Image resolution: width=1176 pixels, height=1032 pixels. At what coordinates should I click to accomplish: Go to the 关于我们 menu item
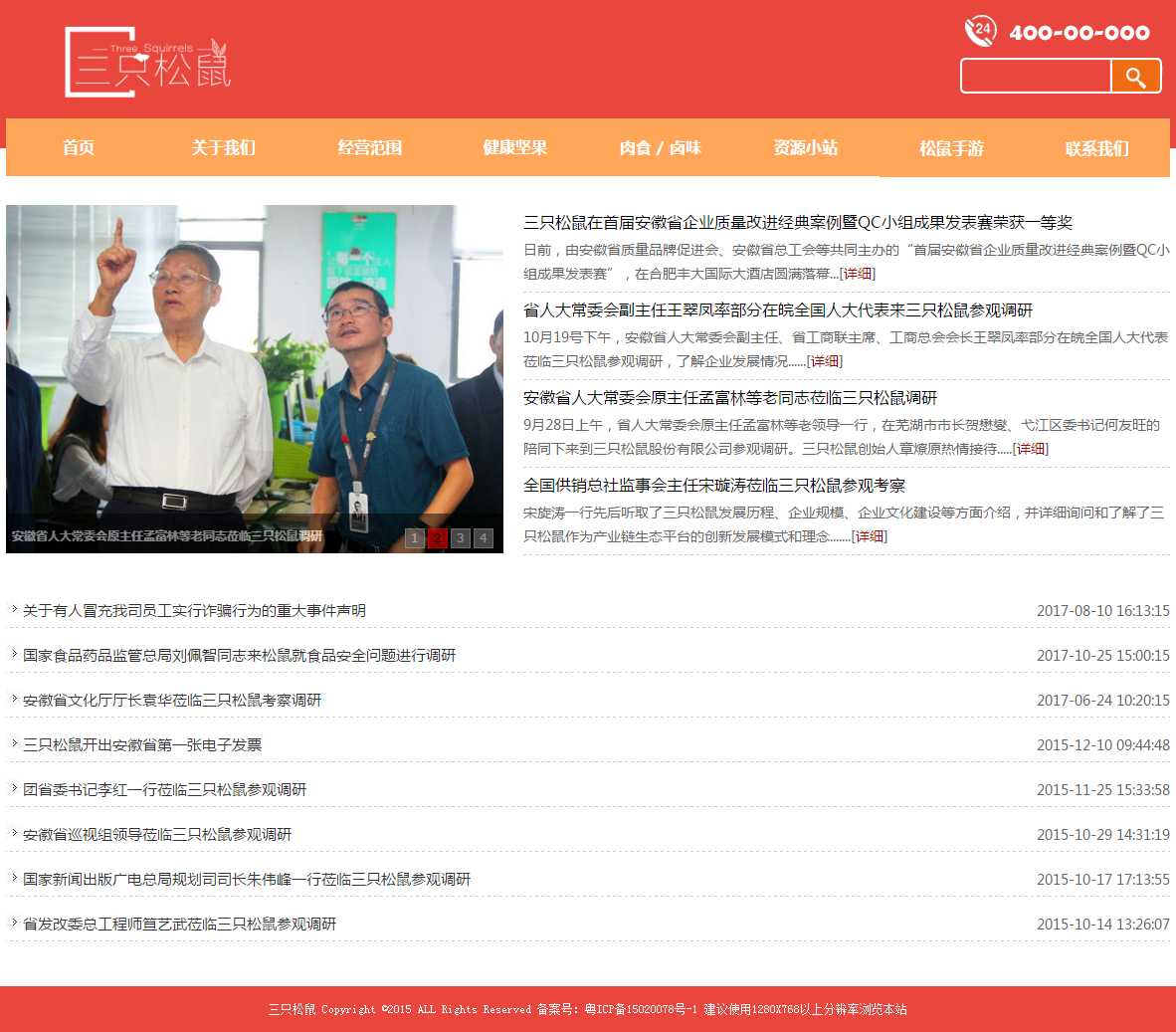224,147
